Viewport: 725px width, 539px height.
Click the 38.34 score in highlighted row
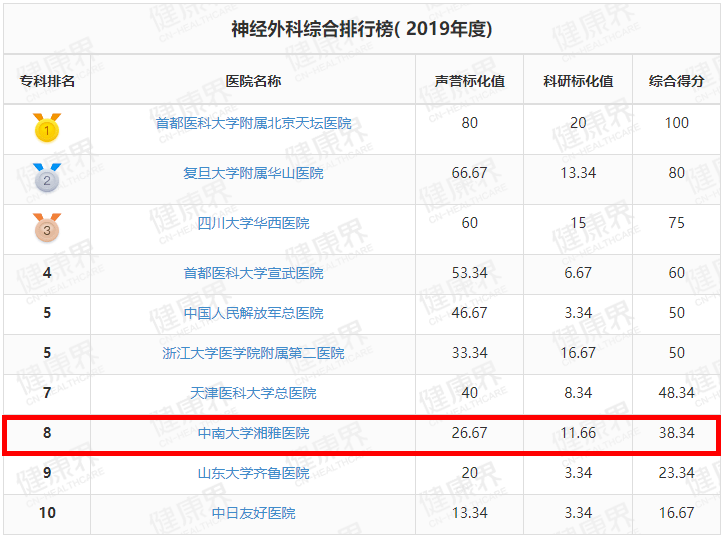[676, 433]
